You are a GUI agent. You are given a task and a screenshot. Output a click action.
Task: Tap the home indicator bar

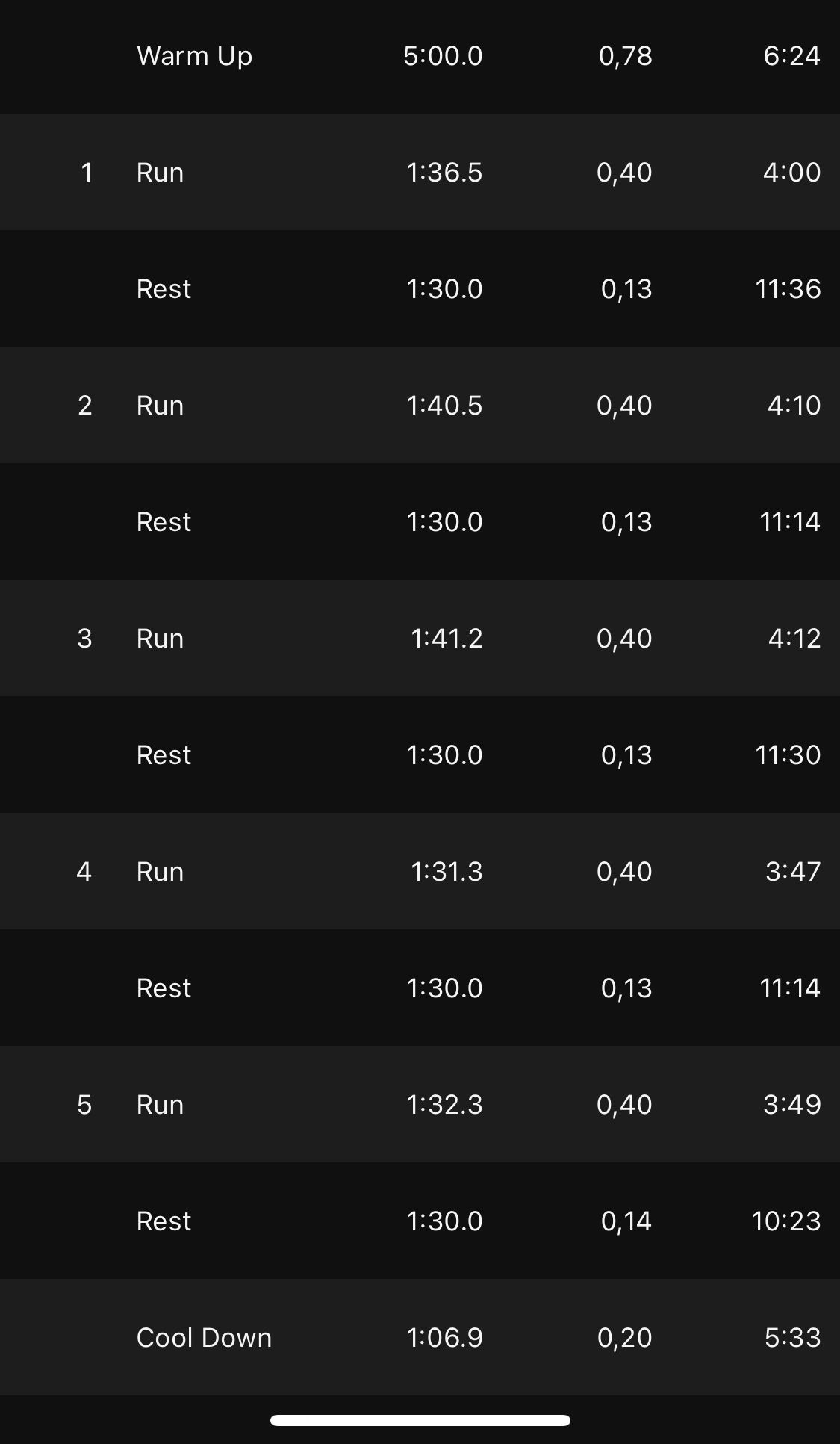coord(420,1420)
